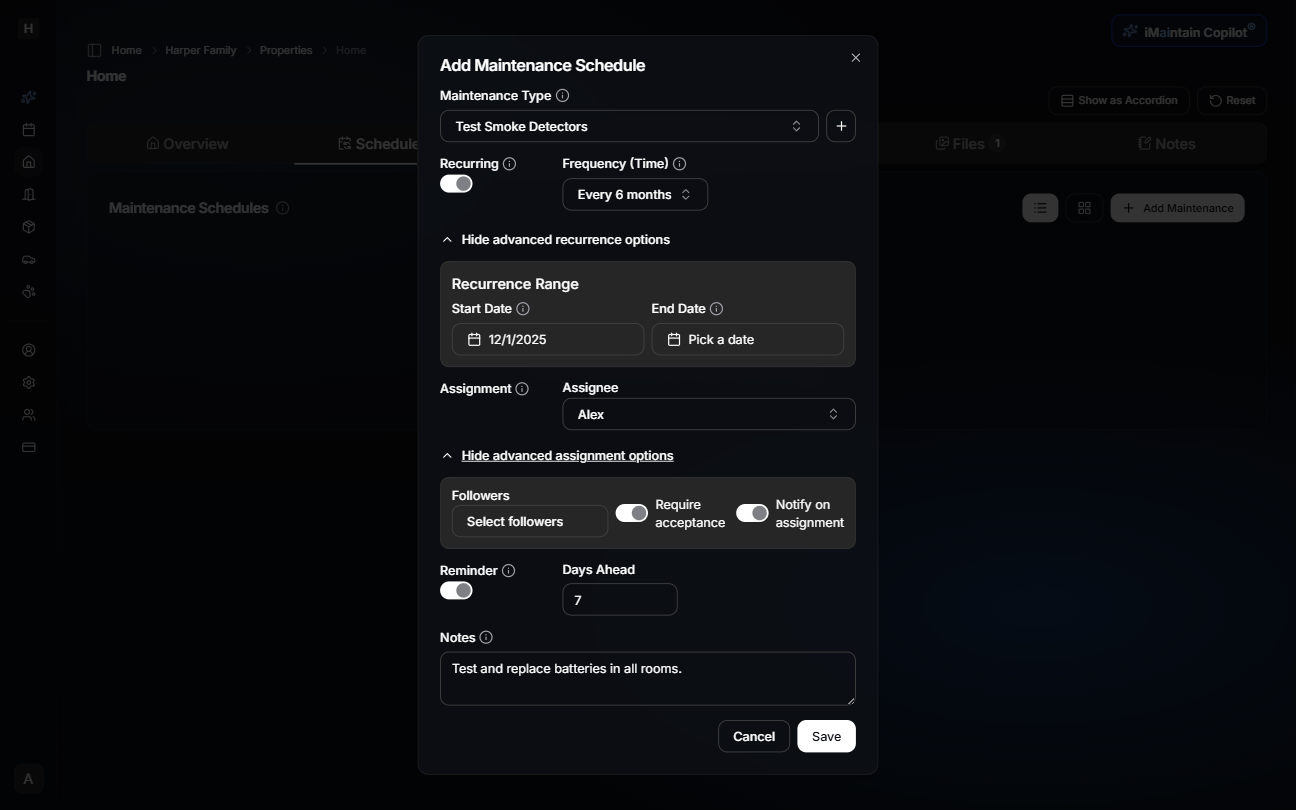The image size is (1296, 810).
Task: Open the Properties building icon in sidebar
Action: (28, 194)
